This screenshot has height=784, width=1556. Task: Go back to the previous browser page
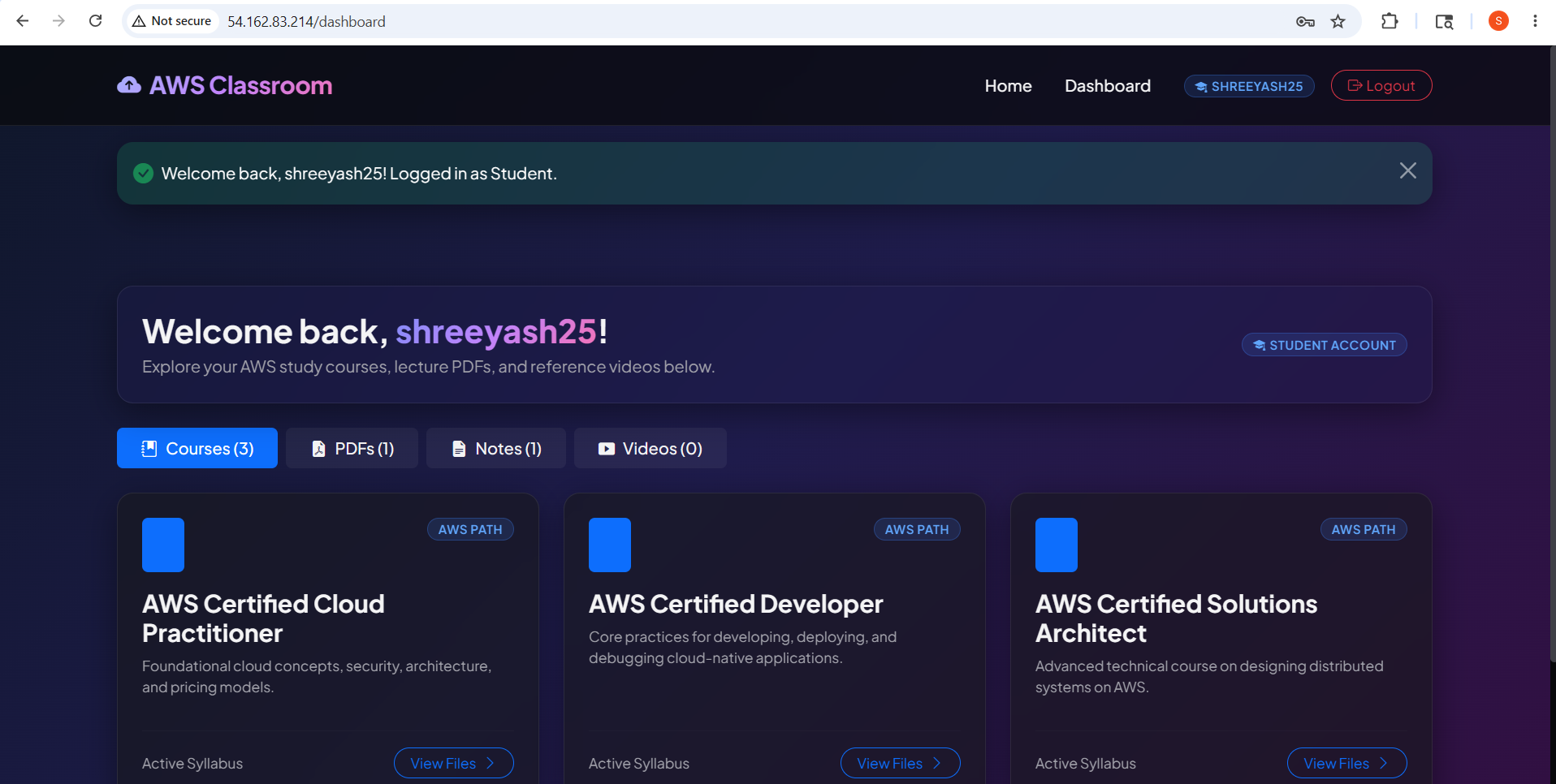pyautogui.click(x=23, y=21)
